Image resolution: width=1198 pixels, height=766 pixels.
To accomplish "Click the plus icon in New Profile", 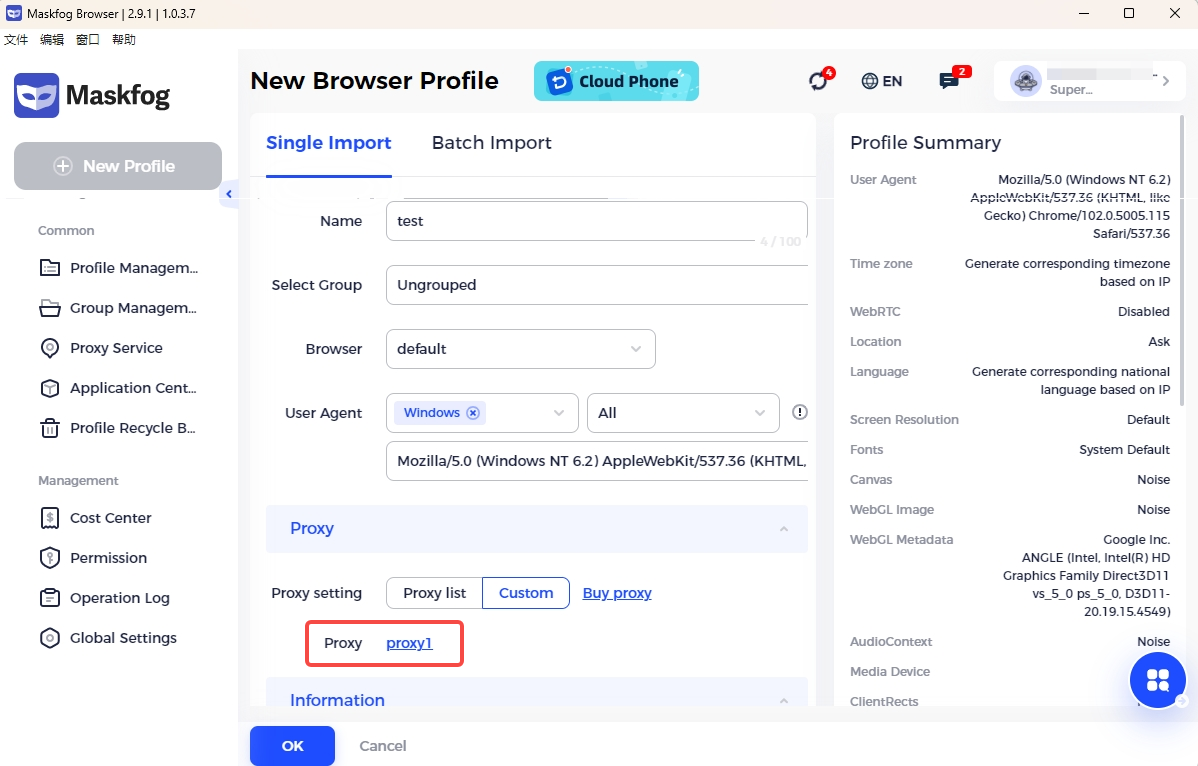I will pyautogui.click(x=63, y=166).
